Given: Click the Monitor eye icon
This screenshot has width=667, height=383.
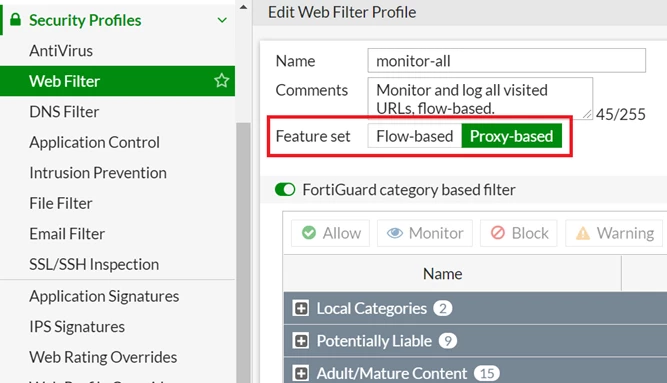Looking at the screenshot, I should tap(395, 233).
